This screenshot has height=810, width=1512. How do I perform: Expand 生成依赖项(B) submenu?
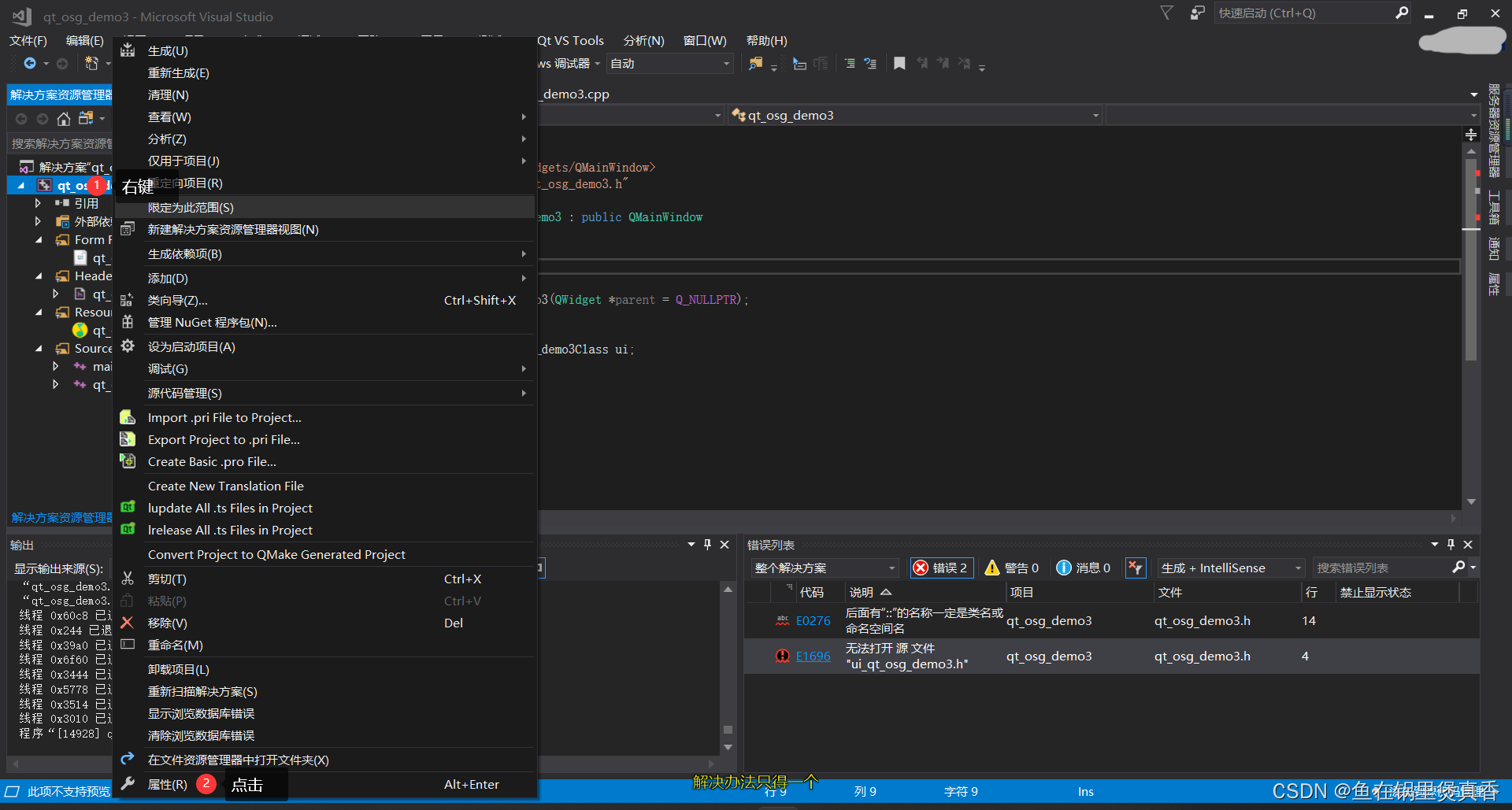[x=324, y=254]
